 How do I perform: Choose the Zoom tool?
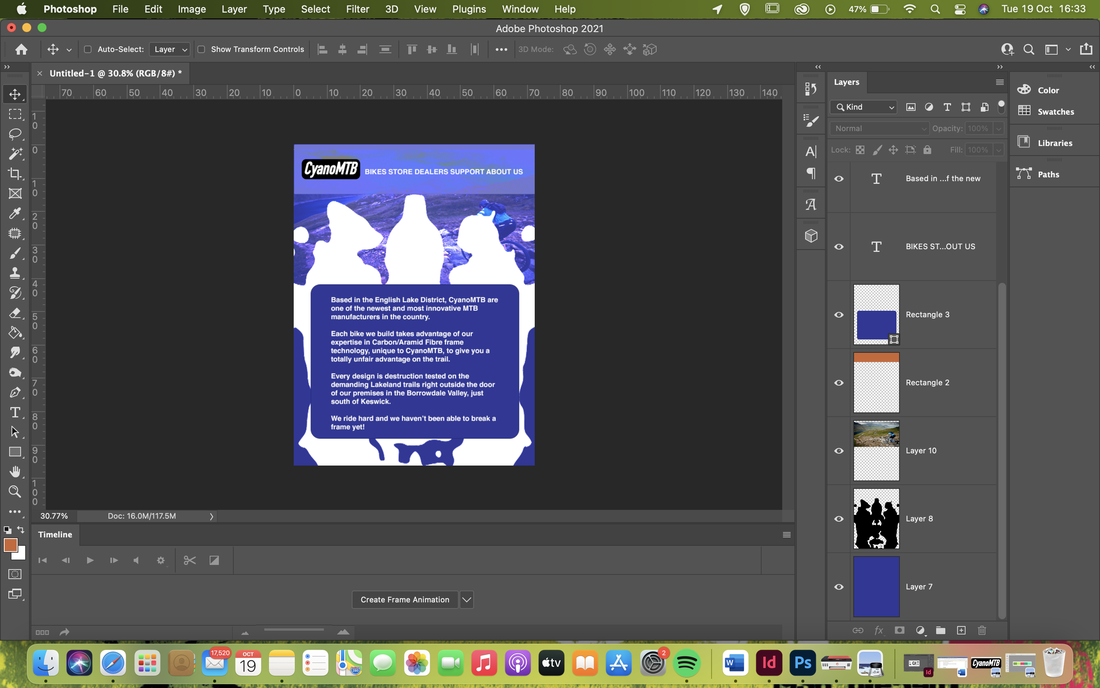pos(15,492)
